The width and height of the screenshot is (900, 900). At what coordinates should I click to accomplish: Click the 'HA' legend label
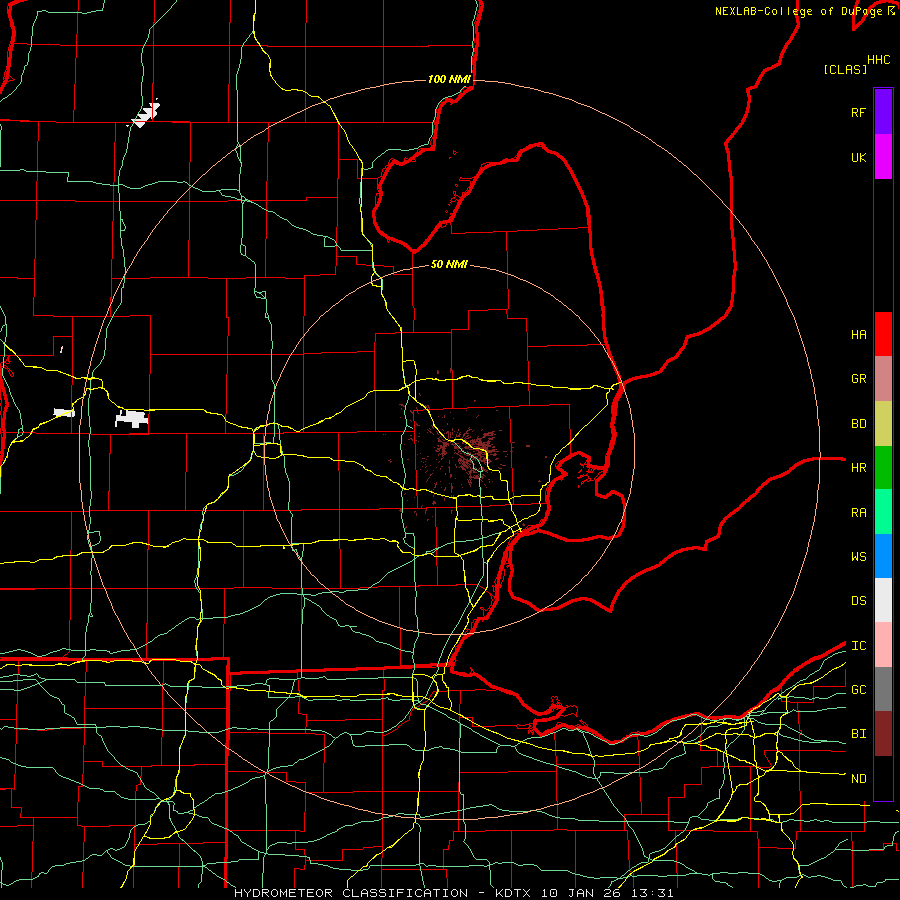pyautogui.click(x=858, y=335)
